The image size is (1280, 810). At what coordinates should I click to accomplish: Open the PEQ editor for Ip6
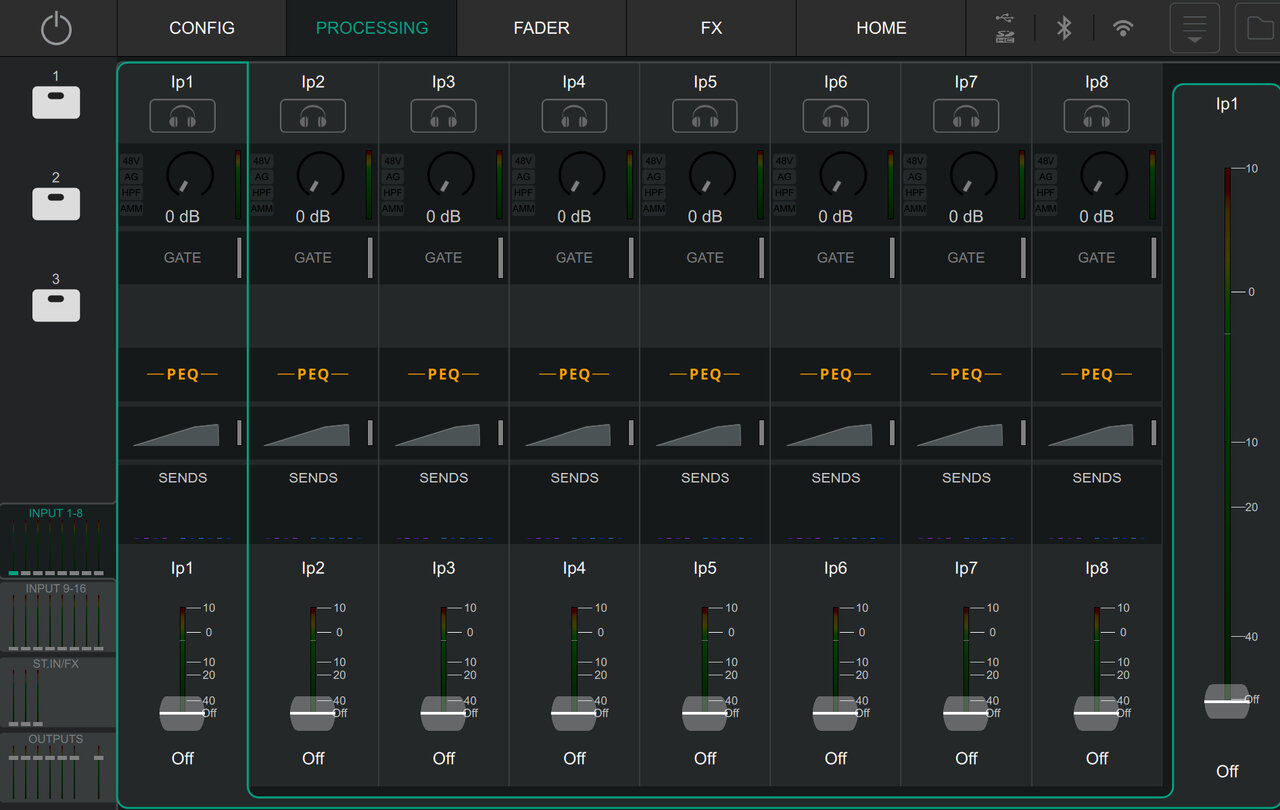point(836,374)
